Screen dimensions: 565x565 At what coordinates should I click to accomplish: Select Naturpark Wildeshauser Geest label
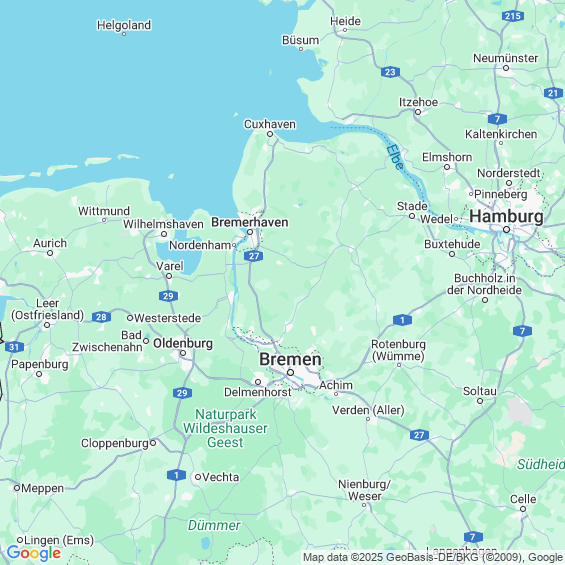(x=225, y=428)
